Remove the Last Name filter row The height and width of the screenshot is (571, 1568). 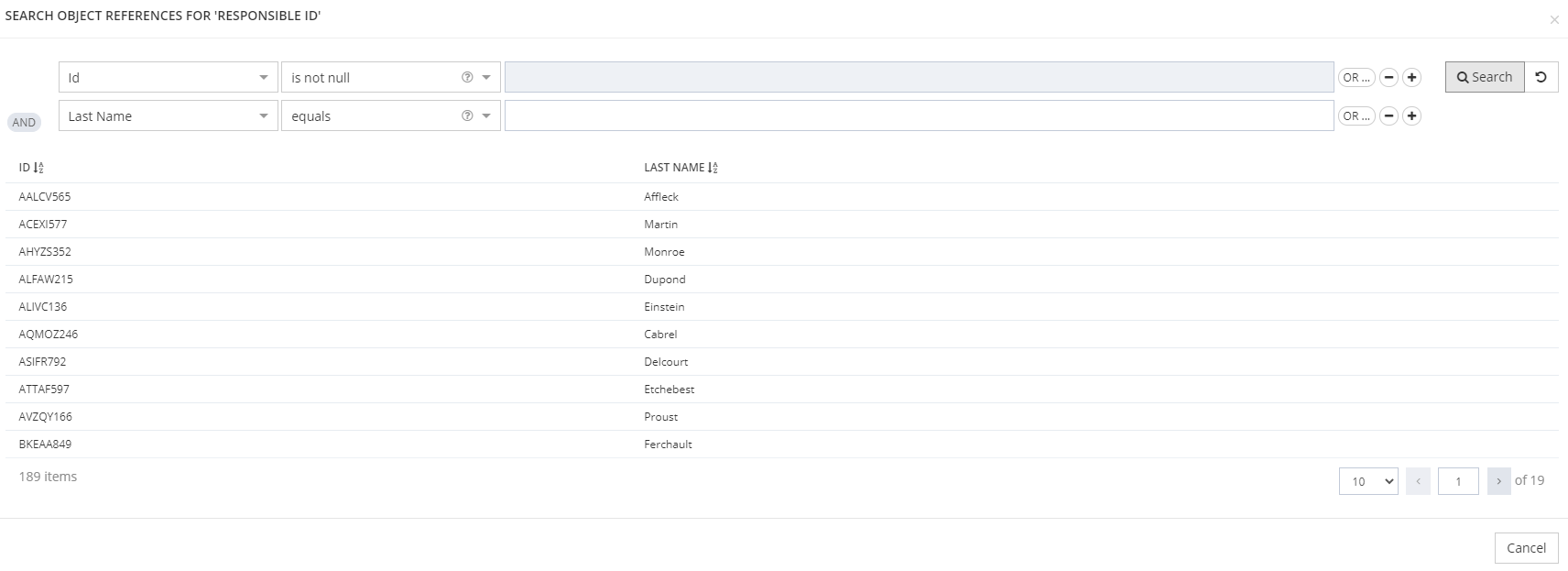coord(1388,116)
